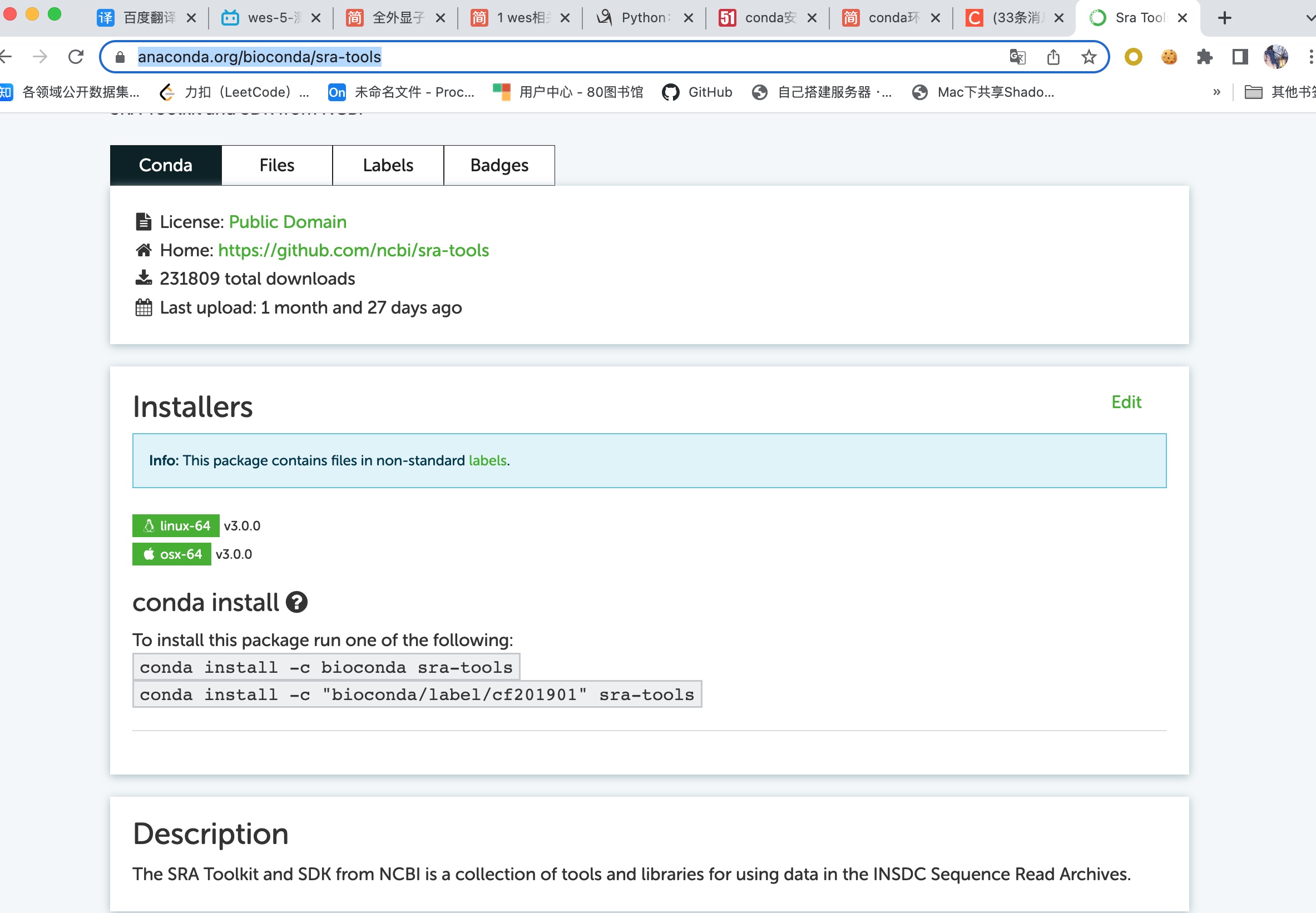
Task: Select the Files tab
Action: click(x=277, y=165)
